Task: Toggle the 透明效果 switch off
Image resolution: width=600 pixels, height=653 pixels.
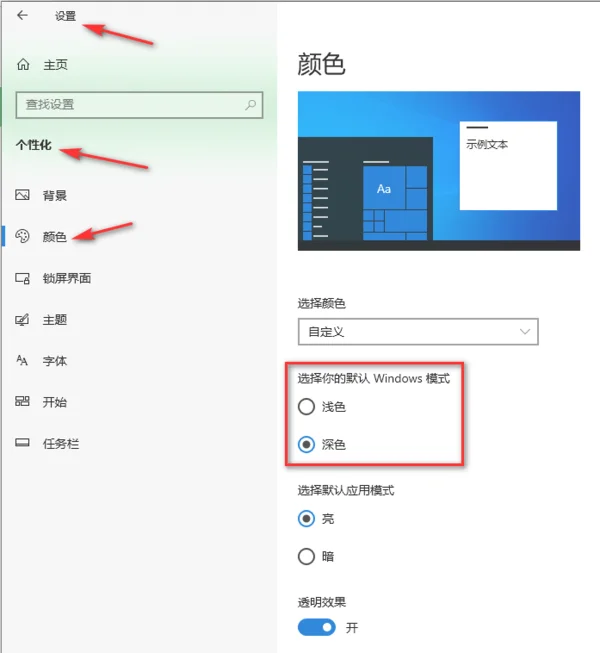Action: click(317, 627)
